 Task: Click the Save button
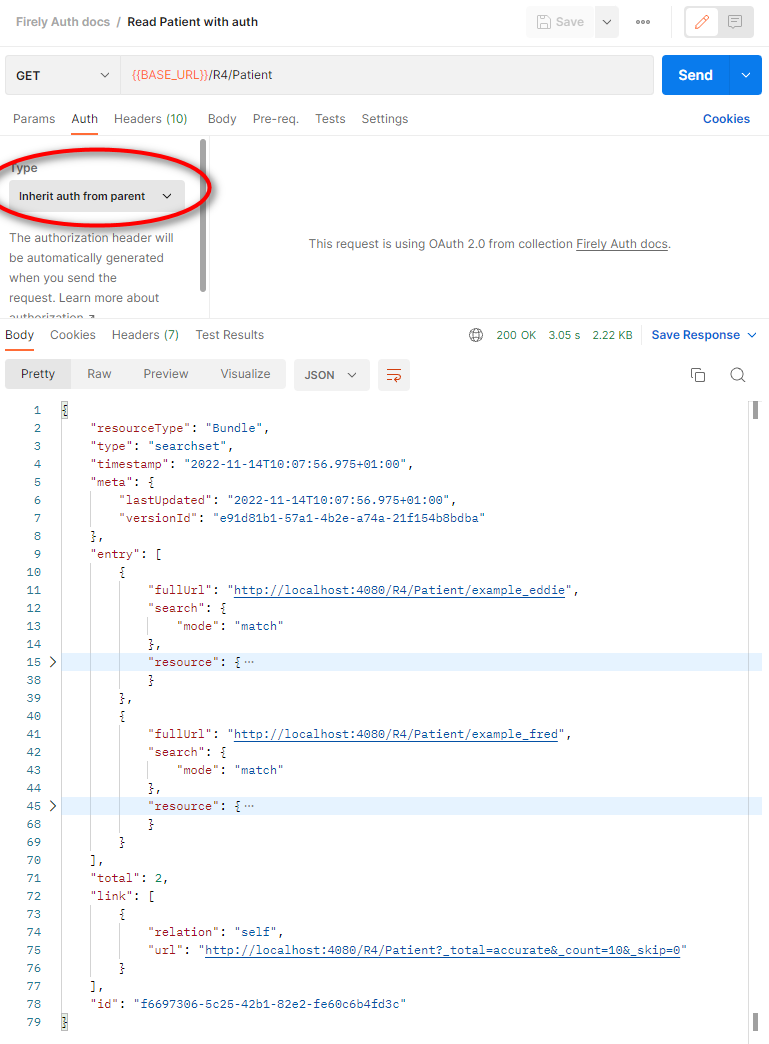click(x=560, y=22)
